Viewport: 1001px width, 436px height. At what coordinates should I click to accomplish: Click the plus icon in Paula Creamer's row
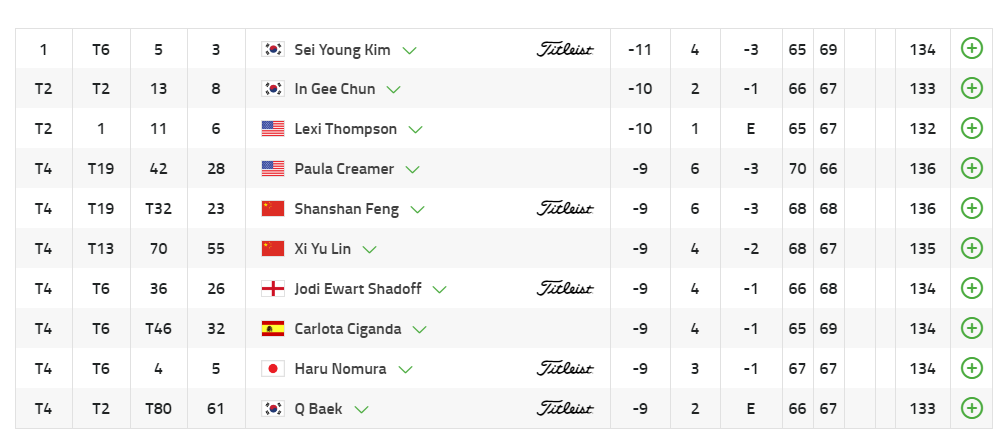click(971, 169)
